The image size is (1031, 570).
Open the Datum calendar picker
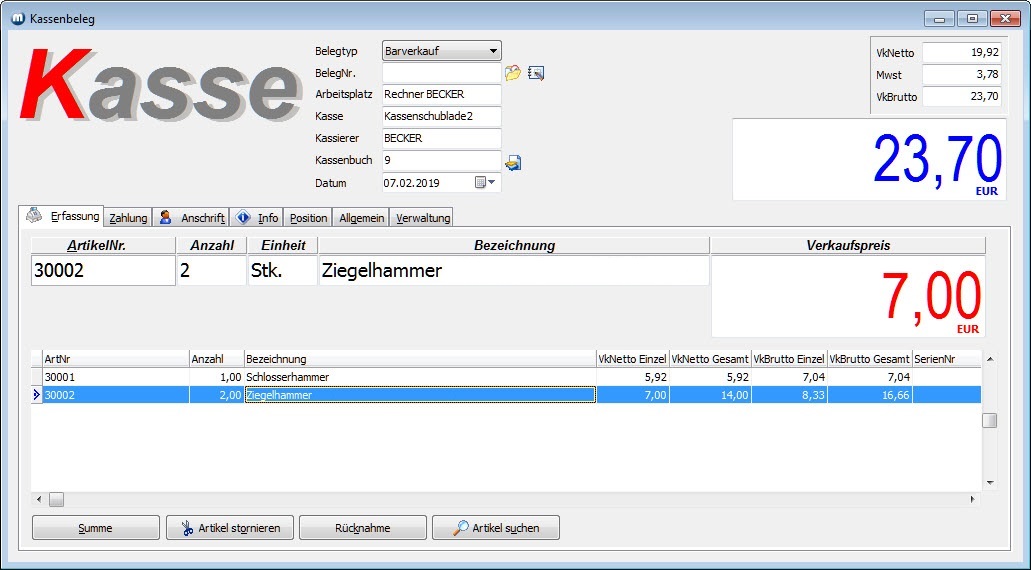tap(485, 183)
